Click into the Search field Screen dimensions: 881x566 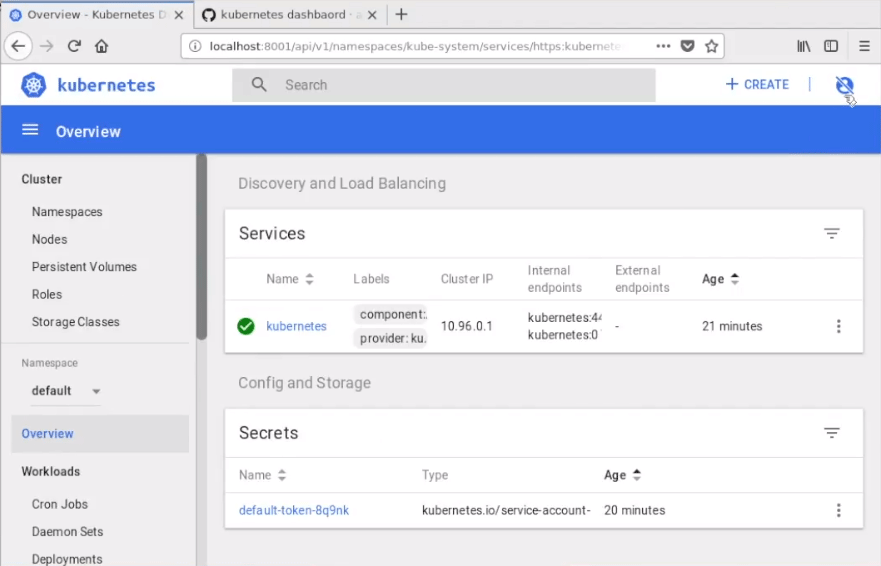click(x=444, y=85)
